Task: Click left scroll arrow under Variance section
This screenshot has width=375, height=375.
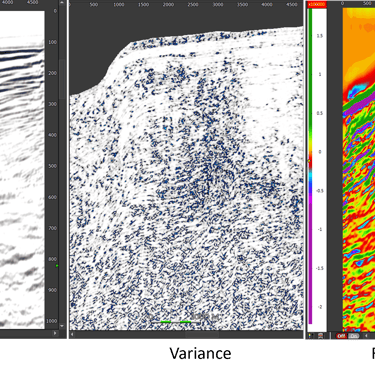Action: coord(72,334)
